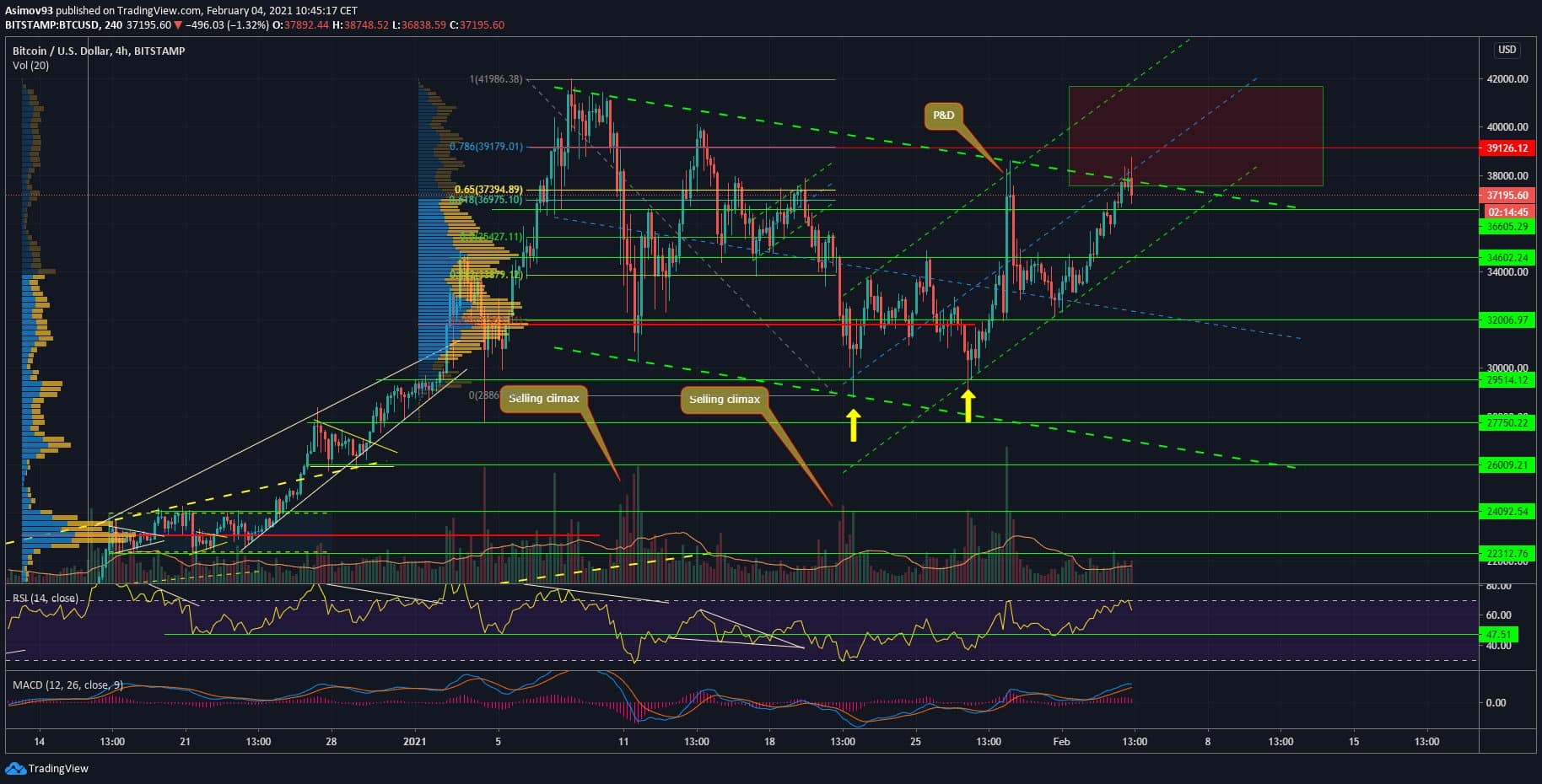The width and height of the screenshot is (1542, 784).
Task: Toggle the MACD (12, 26, close, 9) legend
Action: point(67,685)
